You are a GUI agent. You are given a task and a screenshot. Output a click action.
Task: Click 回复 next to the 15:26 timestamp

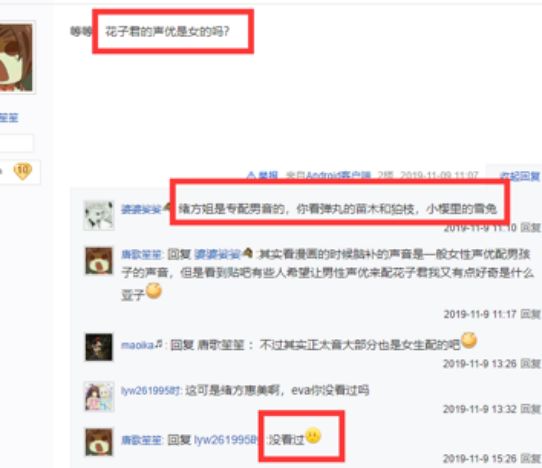point(531,458)
